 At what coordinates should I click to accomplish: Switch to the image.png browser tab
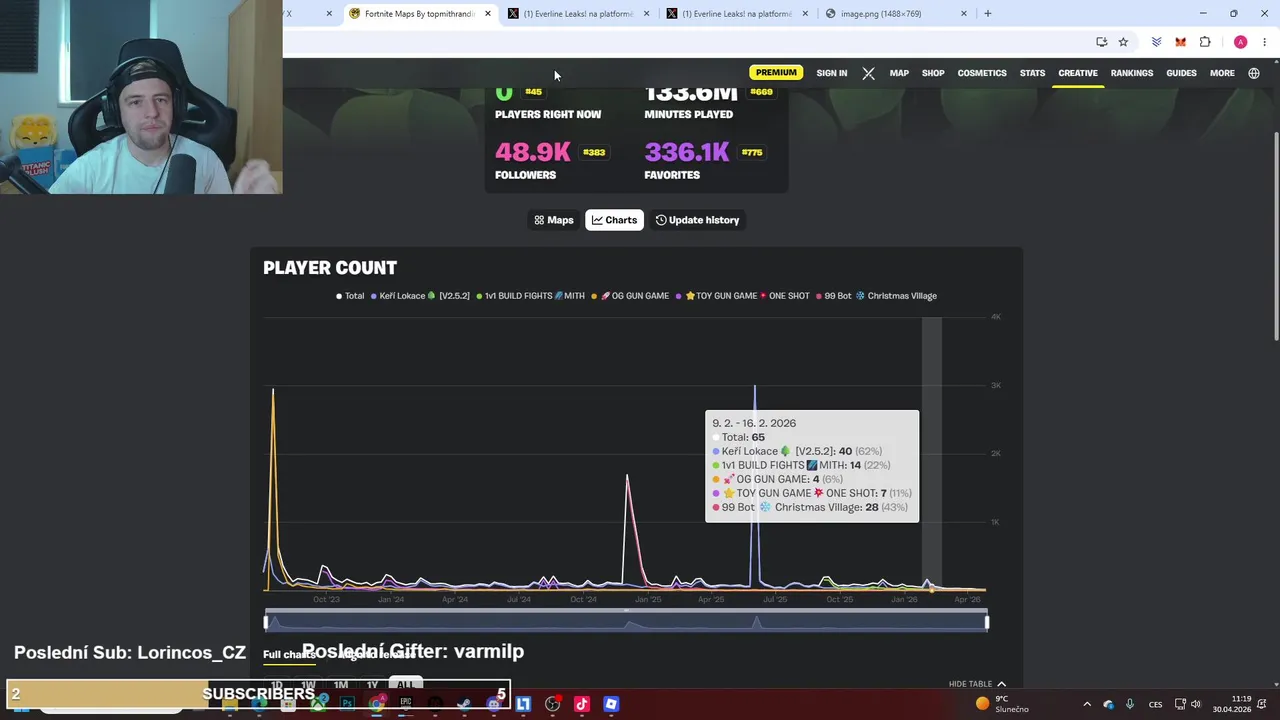(895, 13)
